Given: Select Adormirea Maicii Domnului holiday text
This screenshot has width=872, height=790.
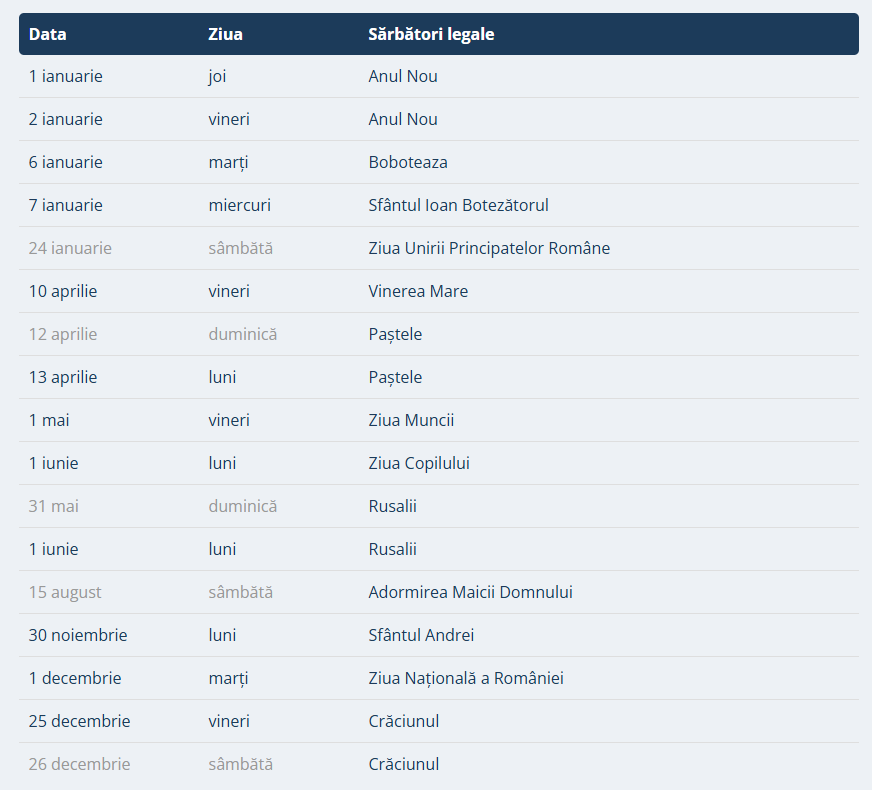Looking at the screenshot, I should (x=470, y=592).
